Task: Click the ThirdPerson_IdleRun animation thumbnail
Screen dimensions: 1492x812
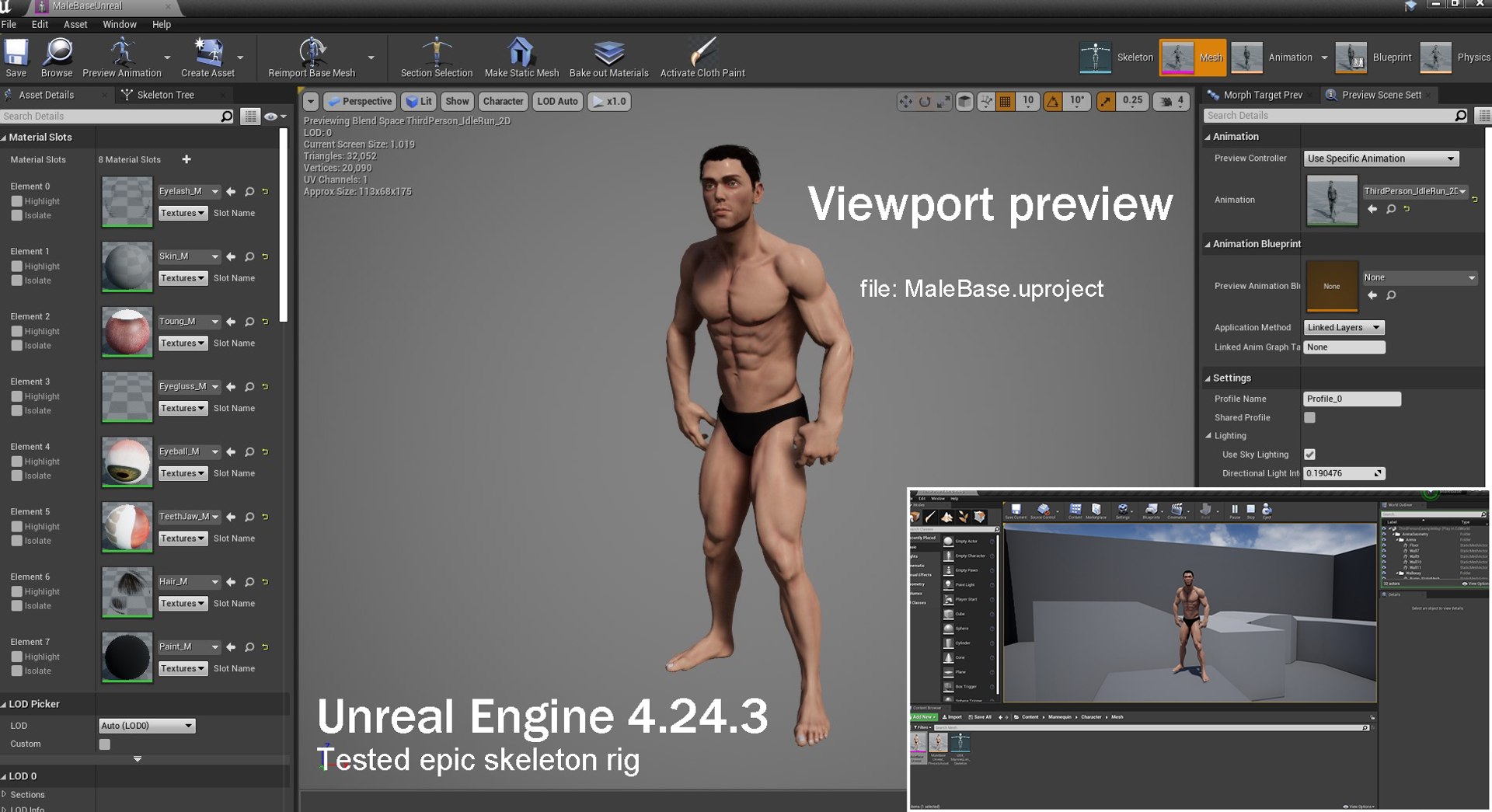Action: click(1332, 200)
